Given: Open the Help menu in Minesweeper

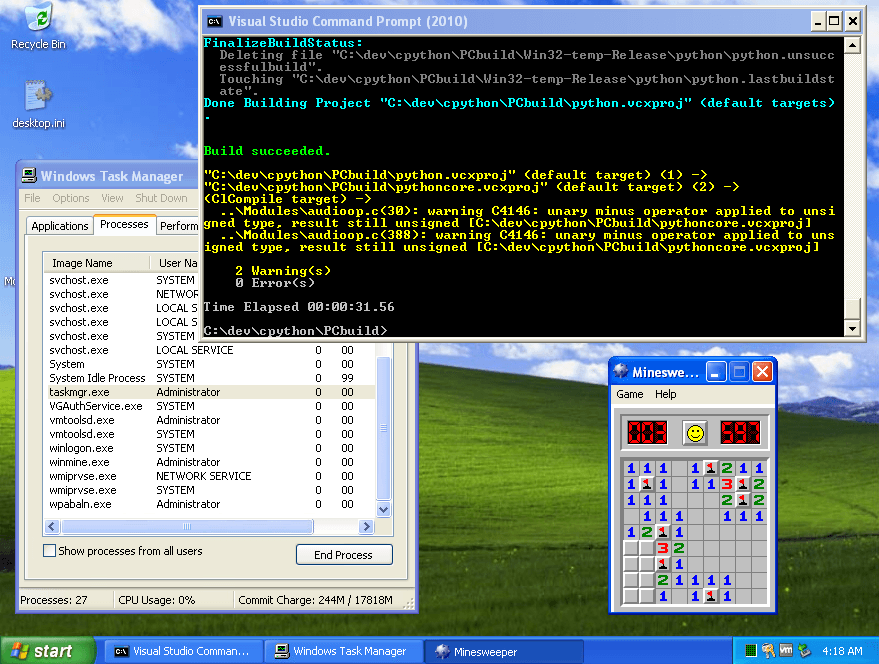Looking at the screenshot, I should coord(663,394).
